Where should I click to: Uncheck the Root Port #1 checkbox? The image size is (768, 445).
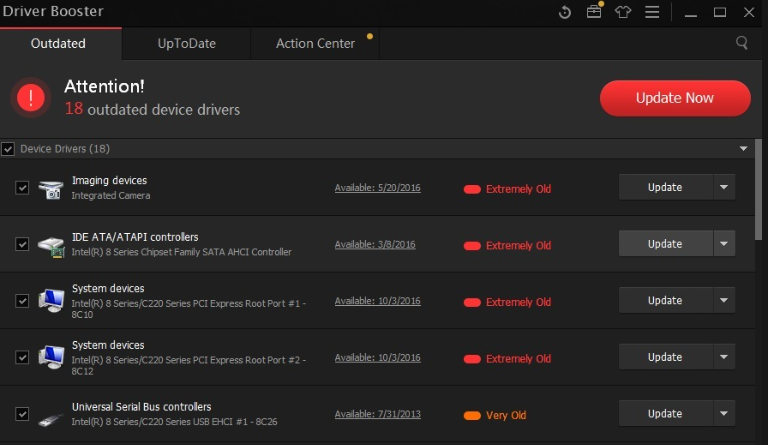click(x=22, y=301)
